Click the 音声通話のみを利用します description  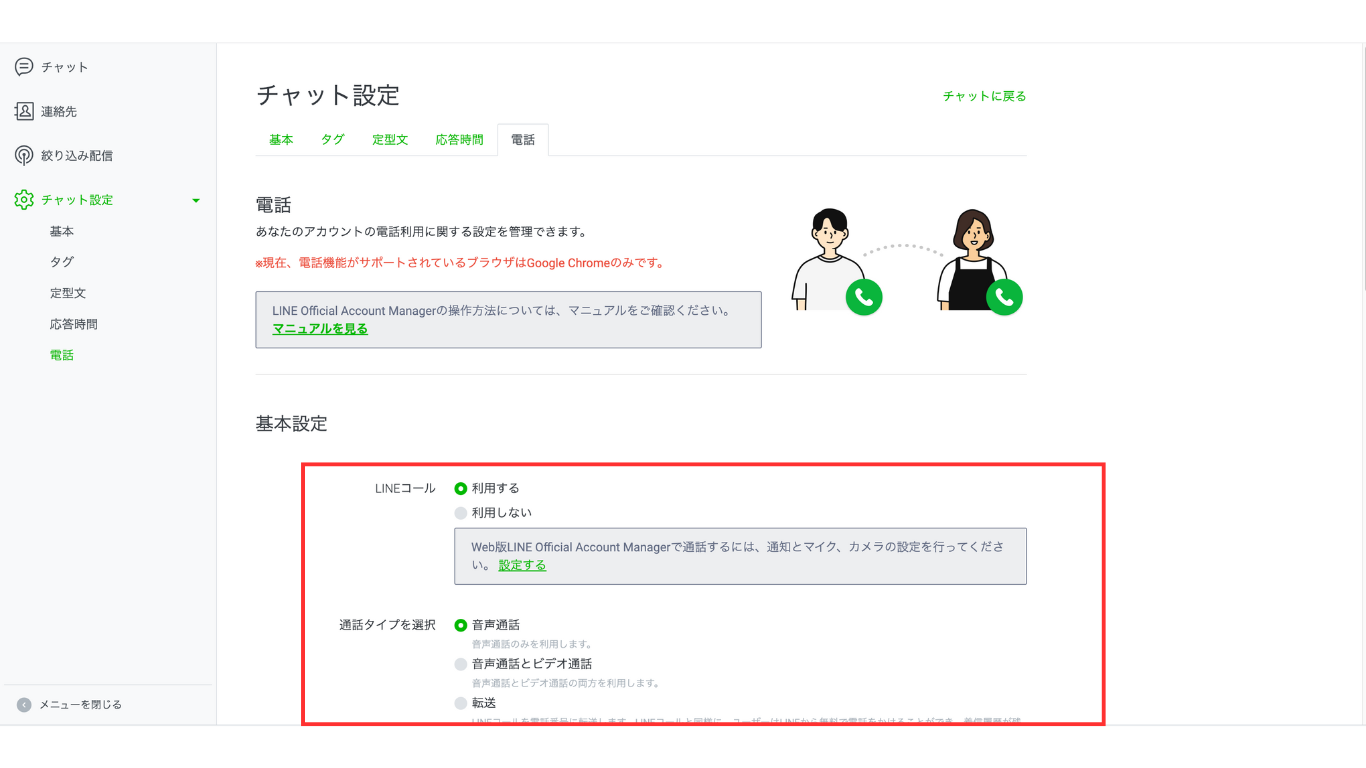532,645
